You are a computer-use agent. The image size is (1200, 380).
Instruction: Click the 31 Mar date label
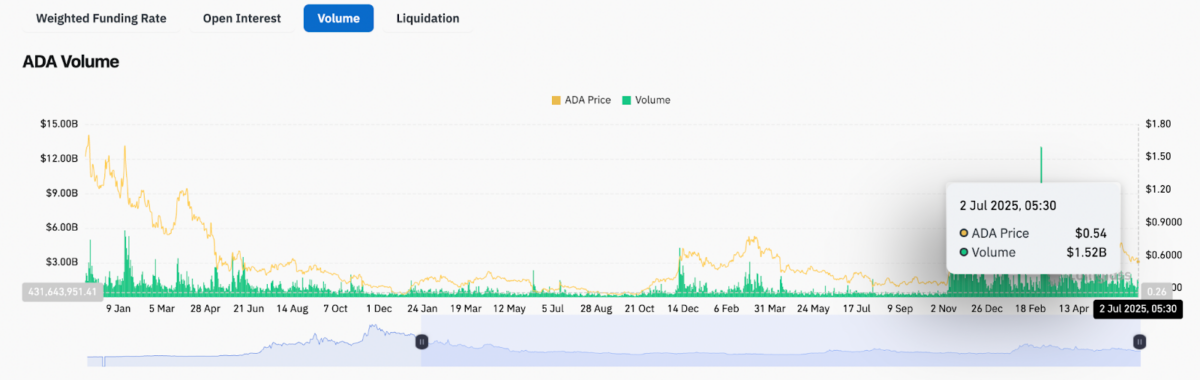pyautogui.click(x=770, y=309)
